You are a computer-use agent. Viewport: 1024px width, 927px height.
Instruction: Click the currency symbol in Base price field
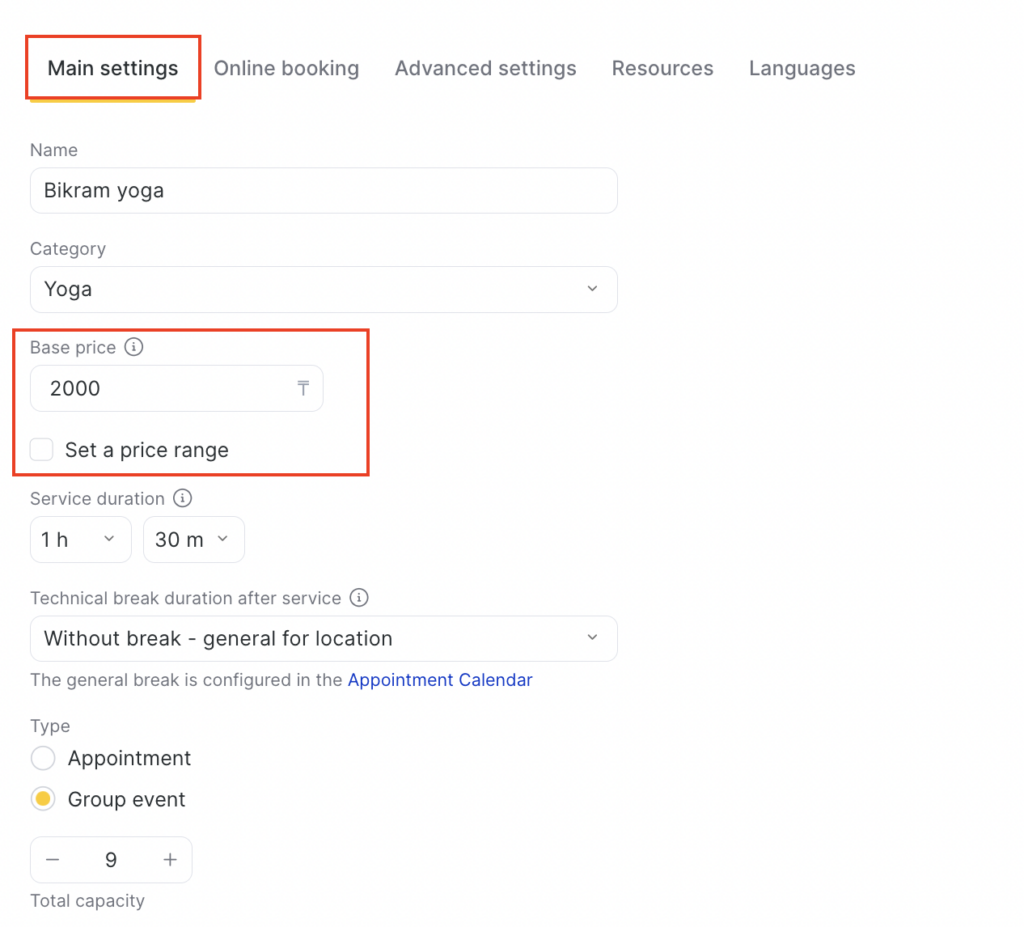pos(303,388)
